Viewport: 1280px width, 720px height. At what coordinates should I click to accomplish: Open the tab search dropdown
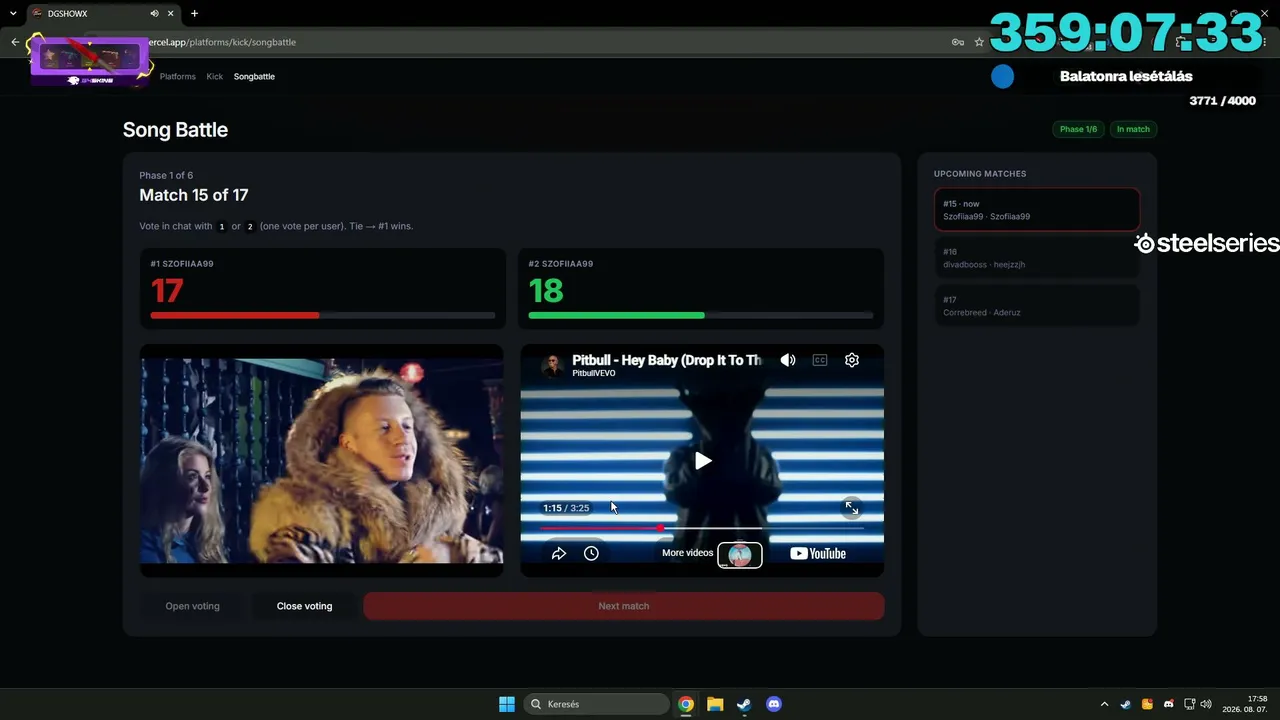pos(13,14)
